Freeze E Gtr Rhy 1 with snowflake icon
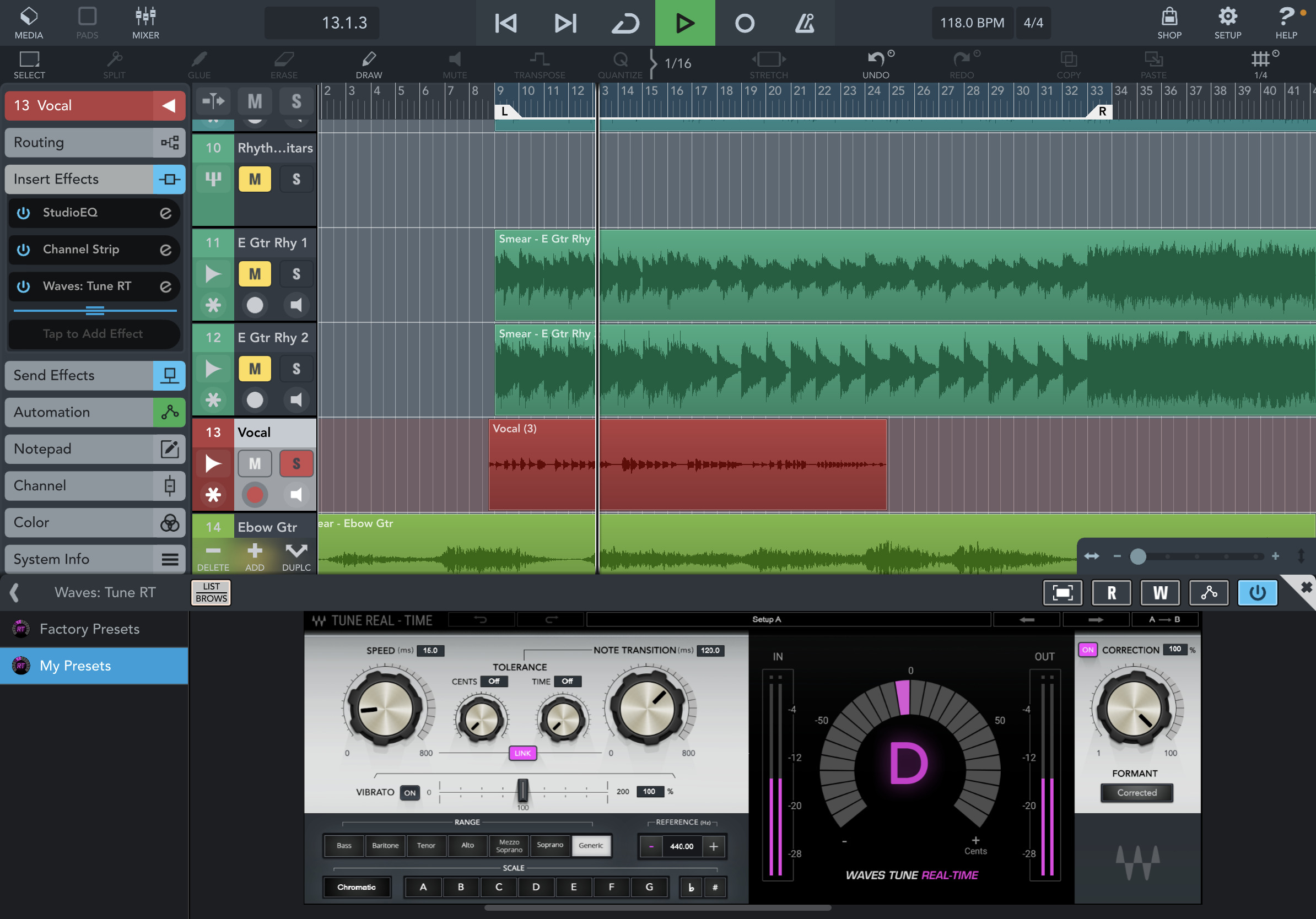The height and width of the screenshot is (919, 1316). pos(213,305)
